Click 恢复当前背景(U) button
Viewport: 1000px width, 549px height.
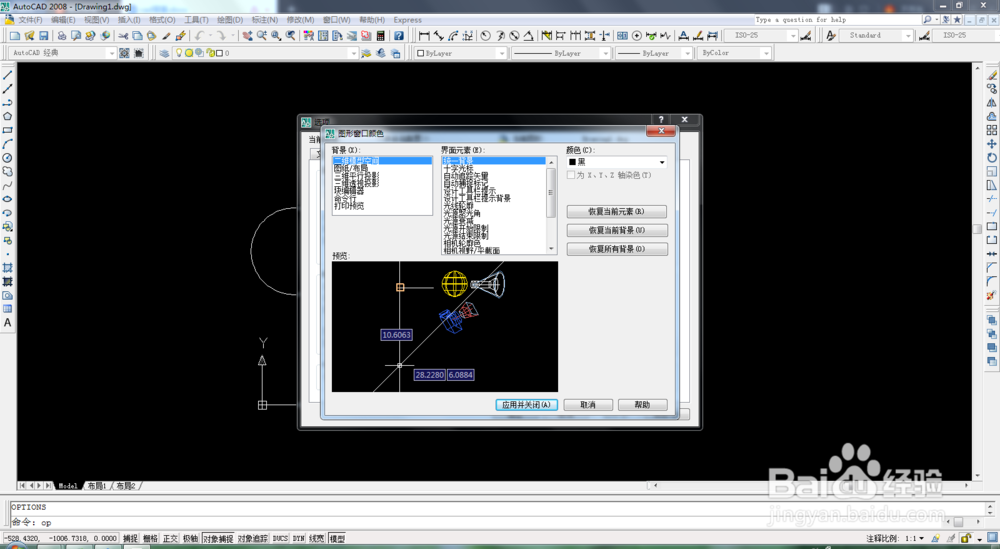[617, 230]
